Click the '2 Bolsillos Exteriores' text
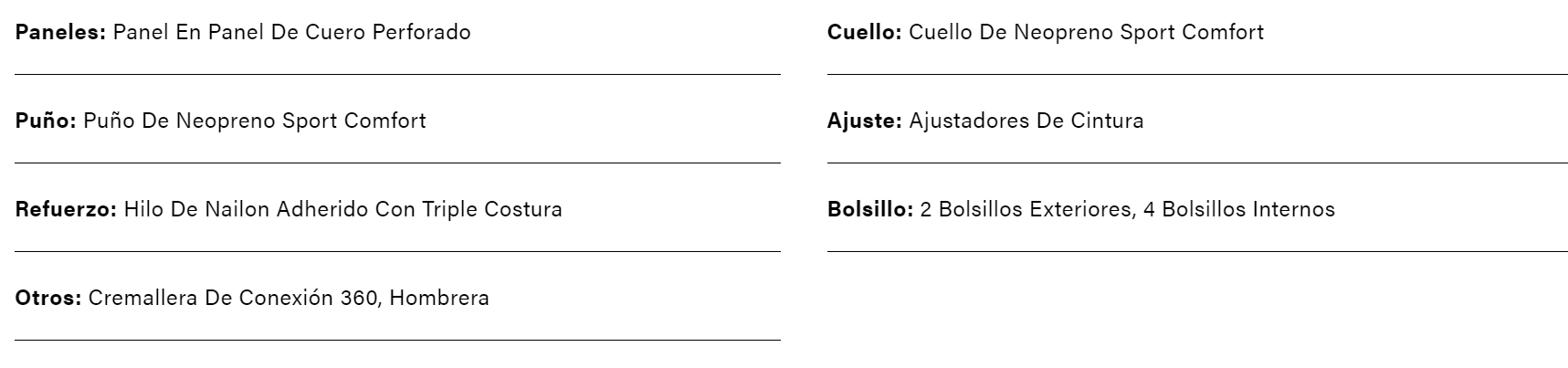The width and height of the screenshot is (1568, 368). [1026, 209]
